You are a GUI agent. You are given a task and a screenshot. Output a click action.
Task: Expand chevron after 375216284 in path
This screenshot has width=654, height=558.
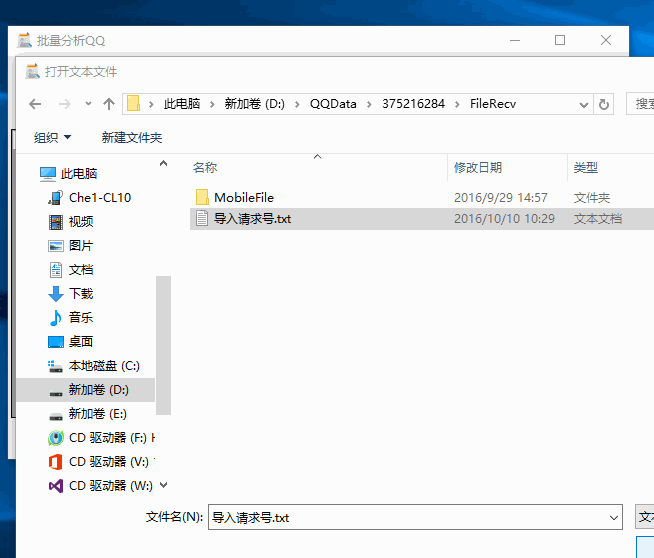tap(457, 104)
